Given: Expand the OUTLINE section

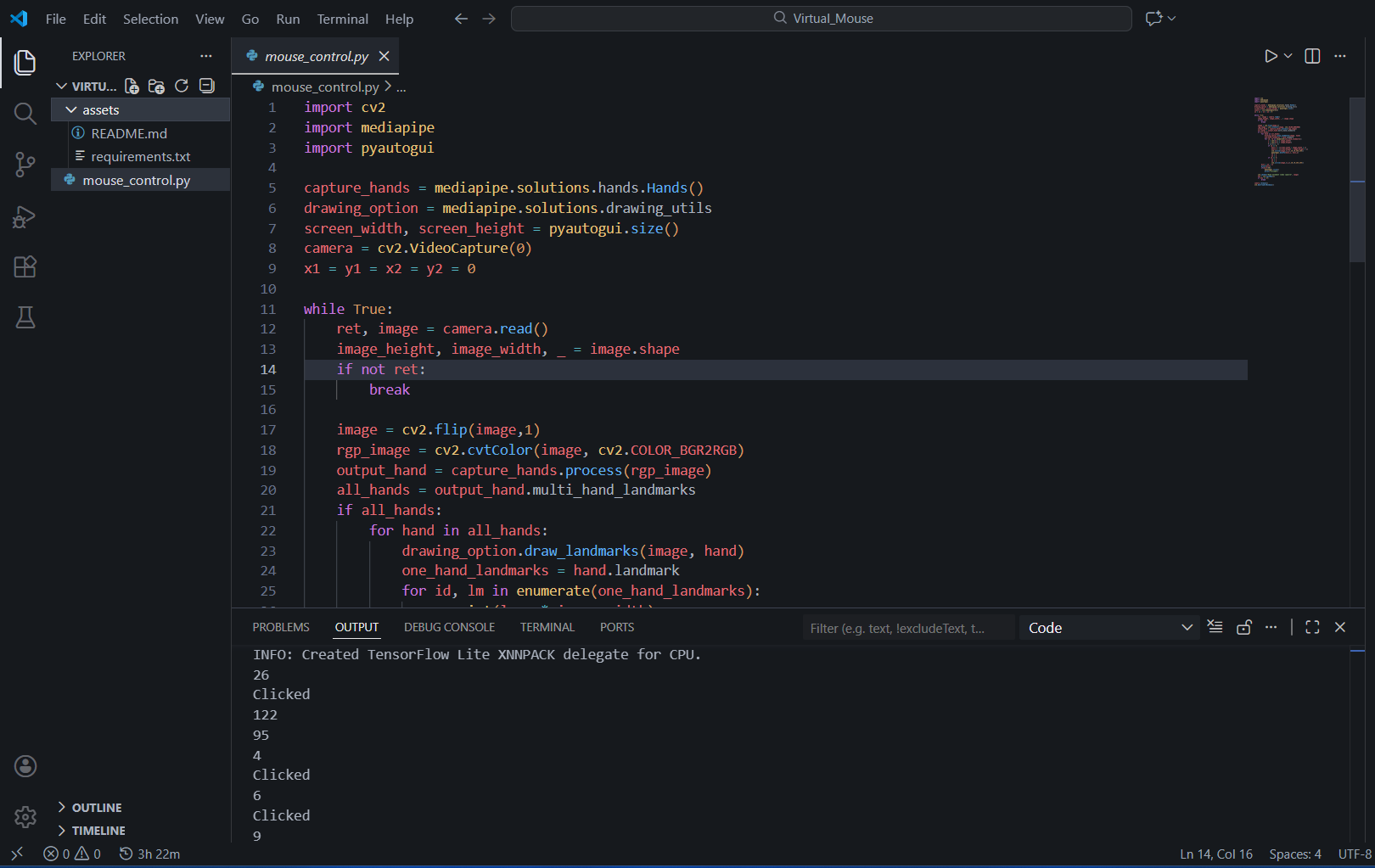Looking at the screenshot, I should [x=96, y=808].
